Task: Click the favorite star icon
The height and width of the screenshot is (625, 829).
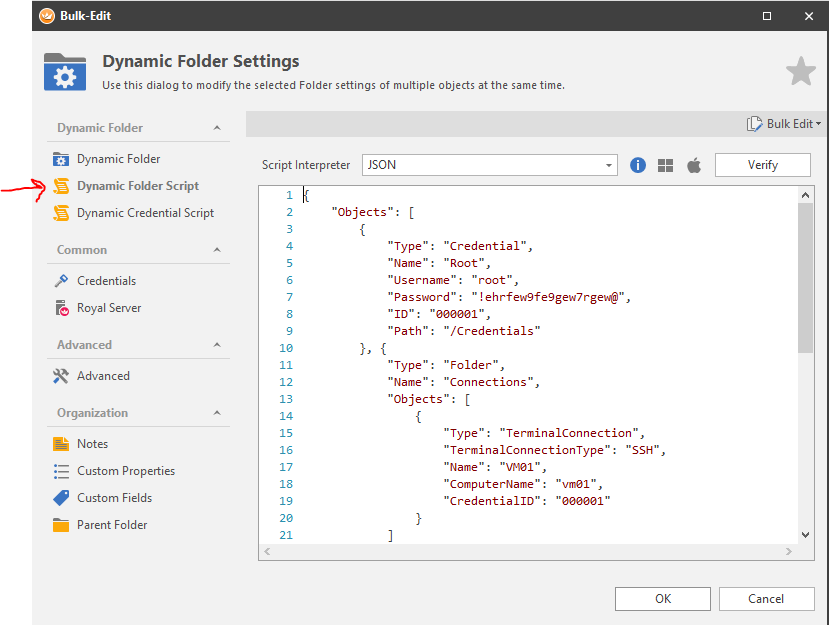Action: pyautogui.click(x=800, y=71)
